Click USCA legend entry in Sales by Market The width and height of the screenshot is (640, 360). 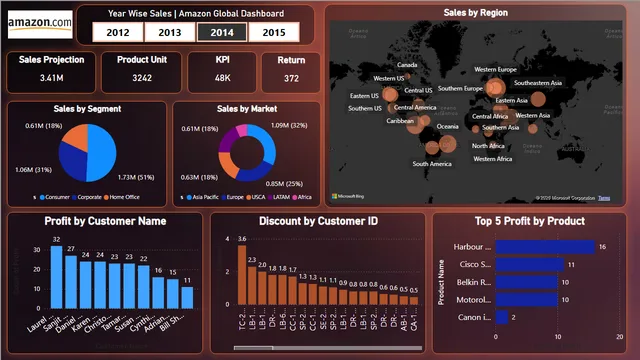(x=256, y=197)
